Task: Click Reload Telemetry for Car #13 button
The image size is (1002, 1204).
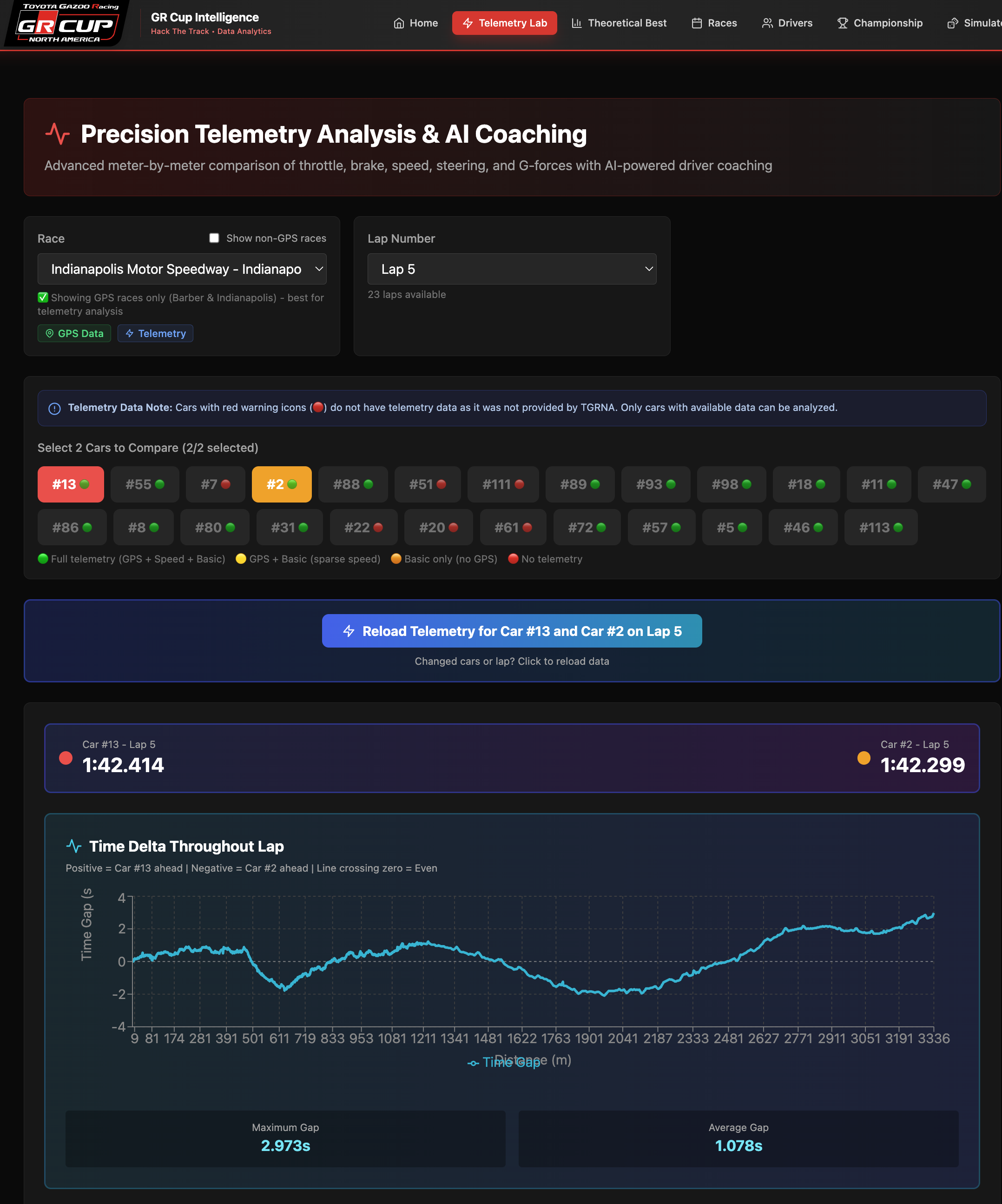Action: [511, 631]
